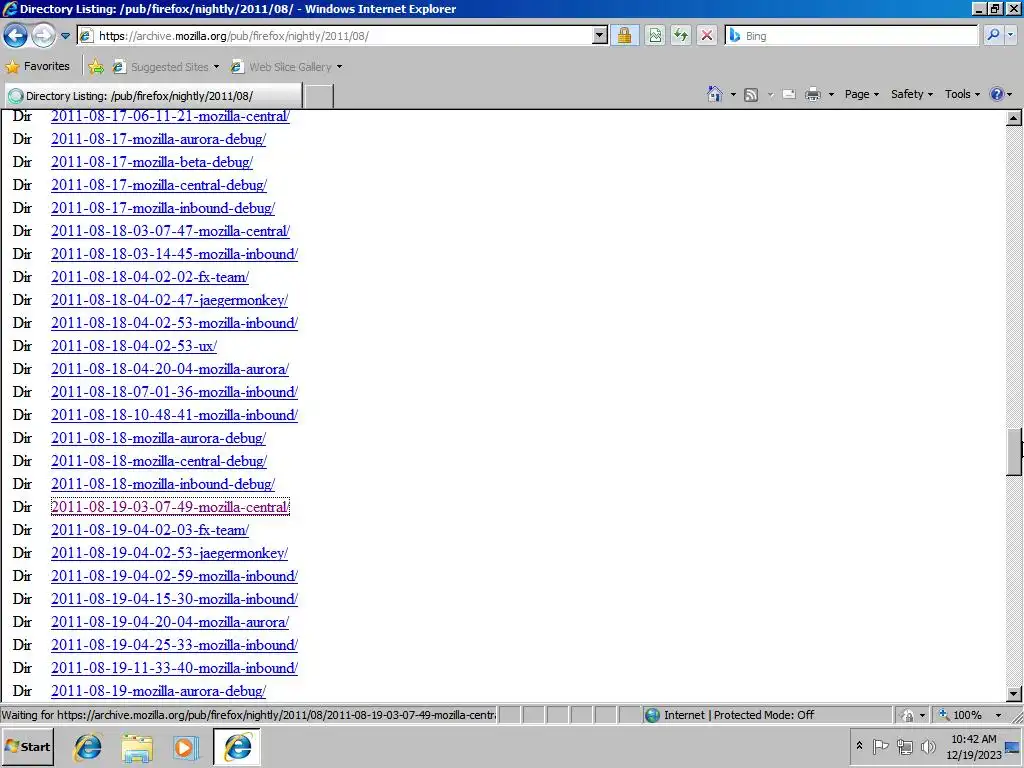Open the 2011-08-18-04-02-53-ux directory
This screenshot has width=1024, height=768.
pyautogui.click(x=134, y=346)
